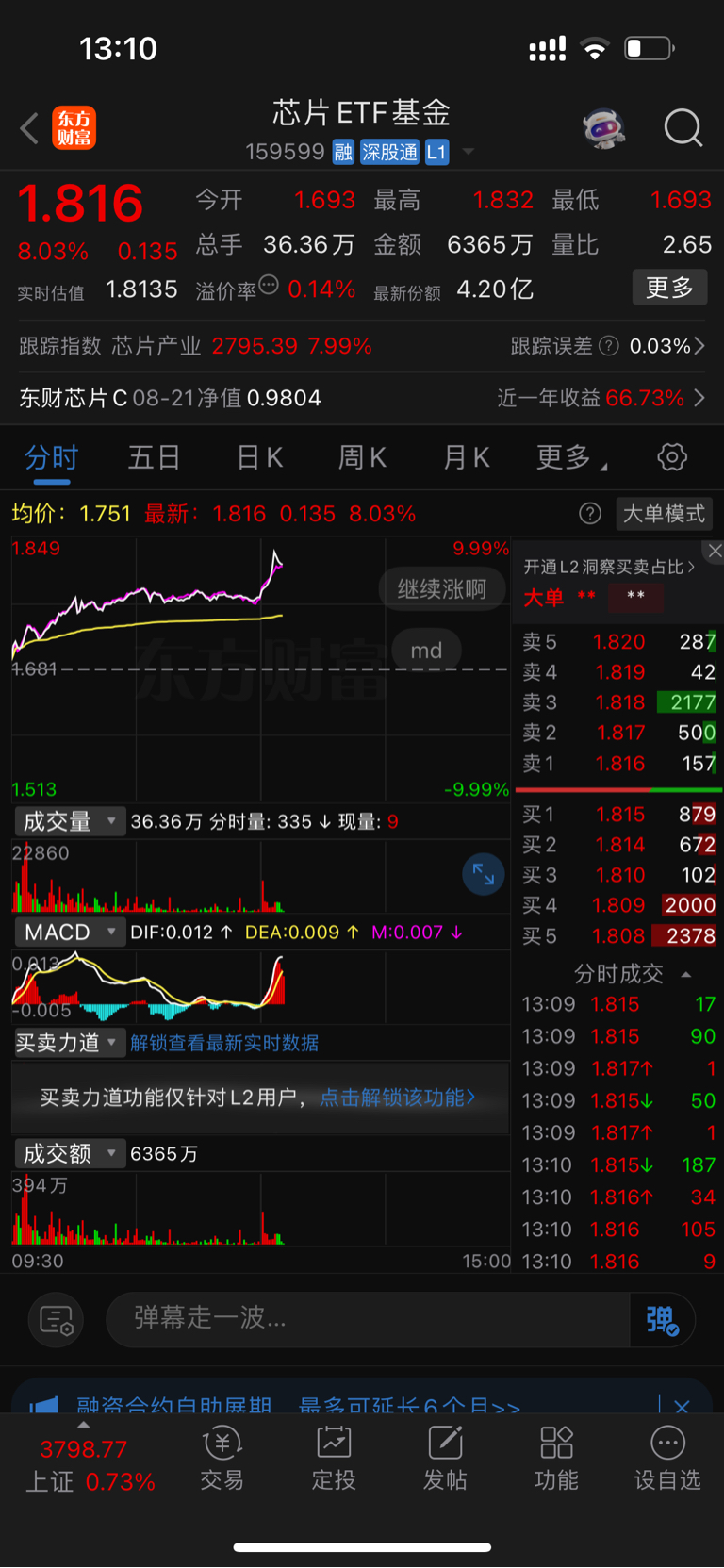The width and height of the screenshot is (724, 1568).
Task: Open the chart help question-mark icon
Action: [x=590, y=514]
